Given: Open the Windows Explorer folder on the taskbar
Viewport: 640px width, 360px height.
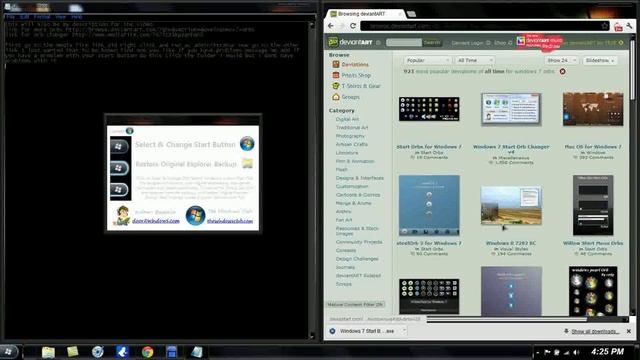Looking at the screenshot, I should point(48,352).
